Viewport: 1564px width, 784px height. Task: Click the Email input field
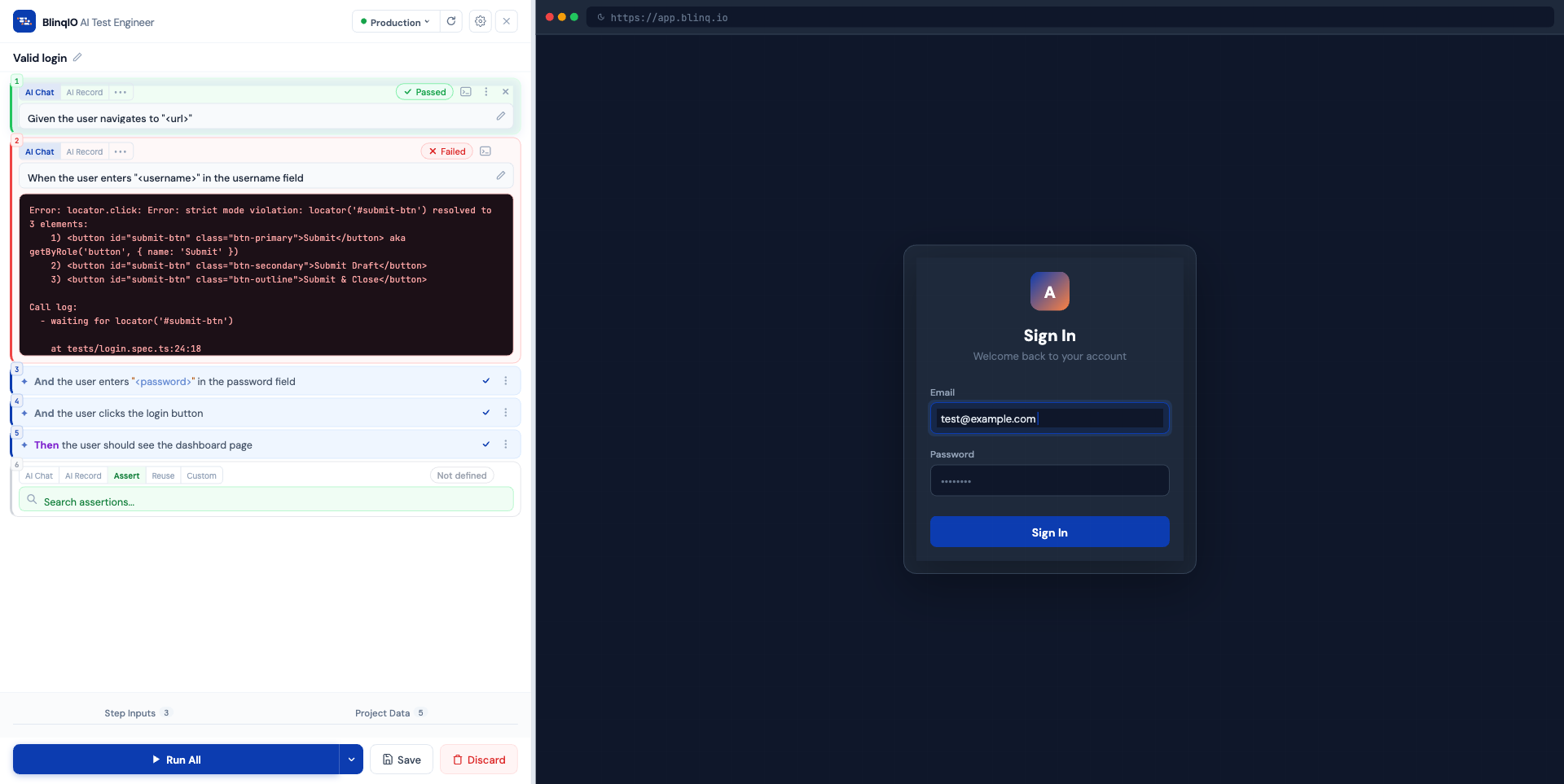pyautogui.click(x=1049, y=418)
